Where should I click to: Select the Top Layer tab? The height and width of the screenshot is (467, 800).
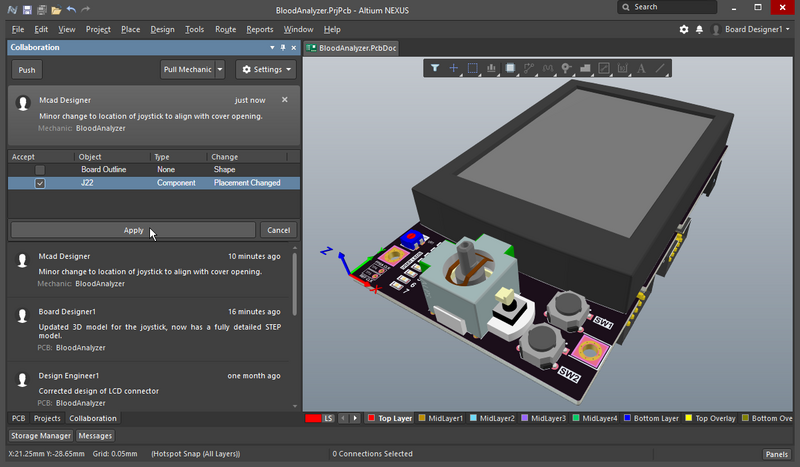[390, 419]
